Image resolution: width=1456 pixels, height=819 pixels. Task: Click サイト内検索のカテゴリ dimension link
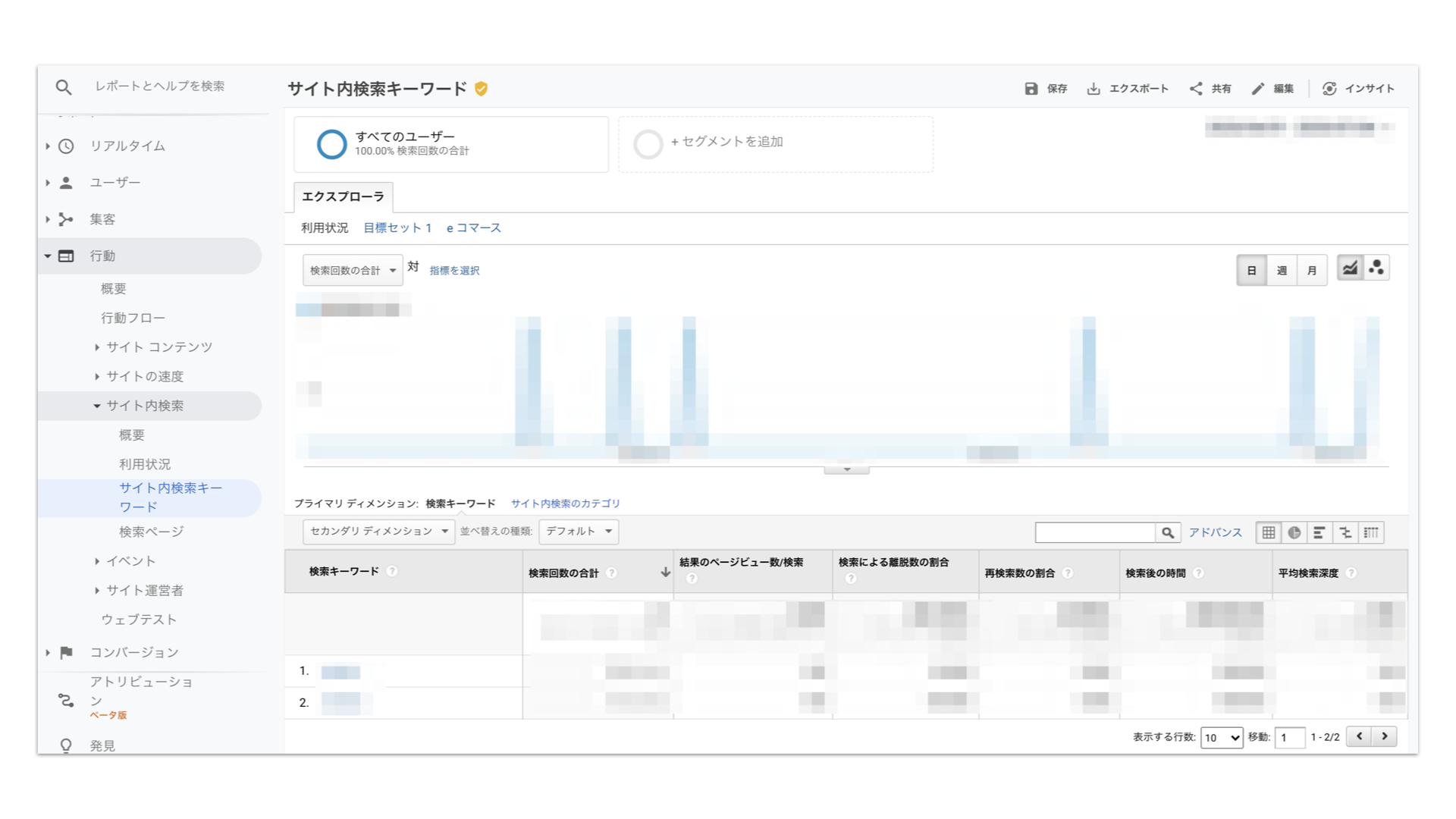[x=565, y=504]
